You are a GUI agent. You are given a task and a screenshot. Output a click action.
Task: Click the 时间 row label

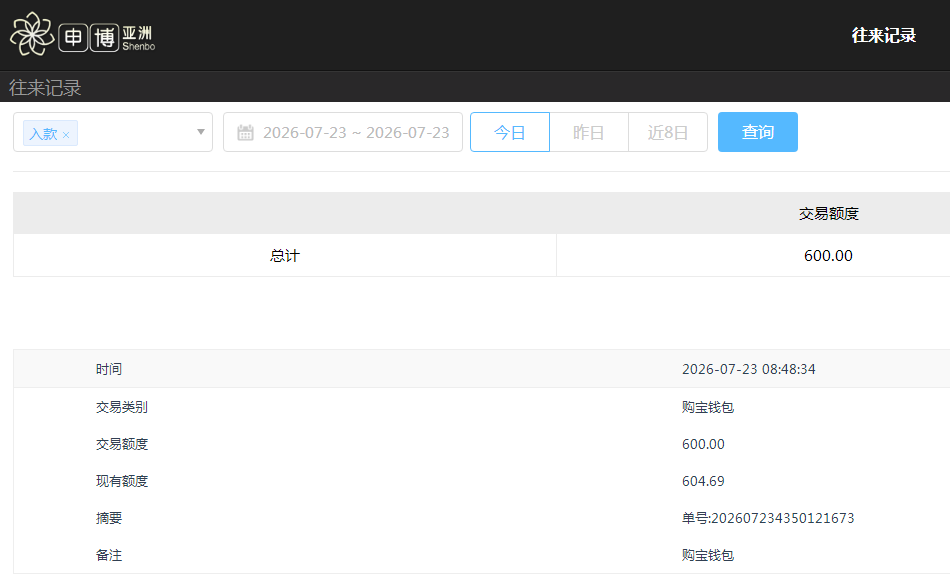[x=109, y=369]
